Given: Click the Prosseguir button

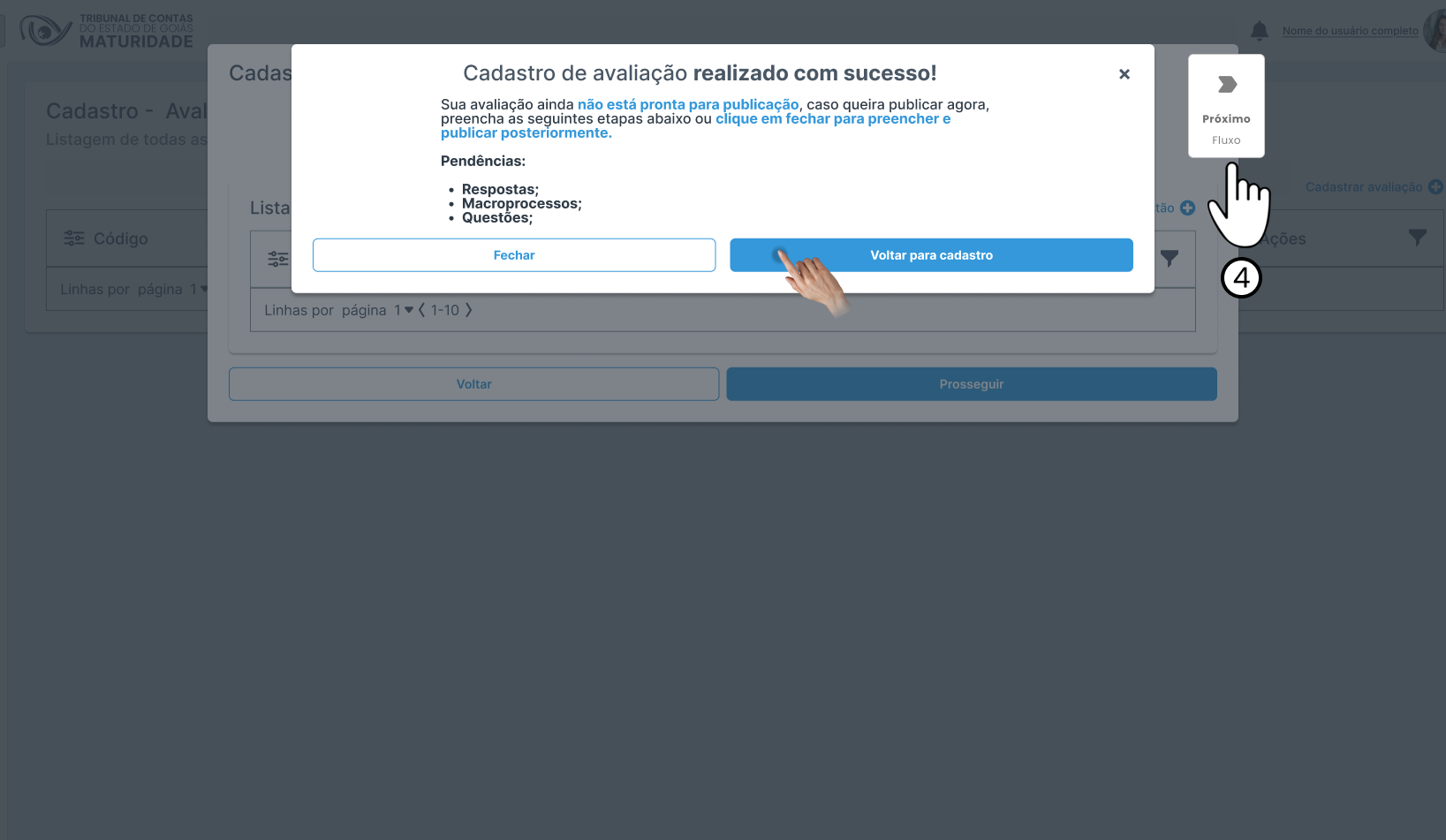Looking at the screenshot, I should 972,384.
